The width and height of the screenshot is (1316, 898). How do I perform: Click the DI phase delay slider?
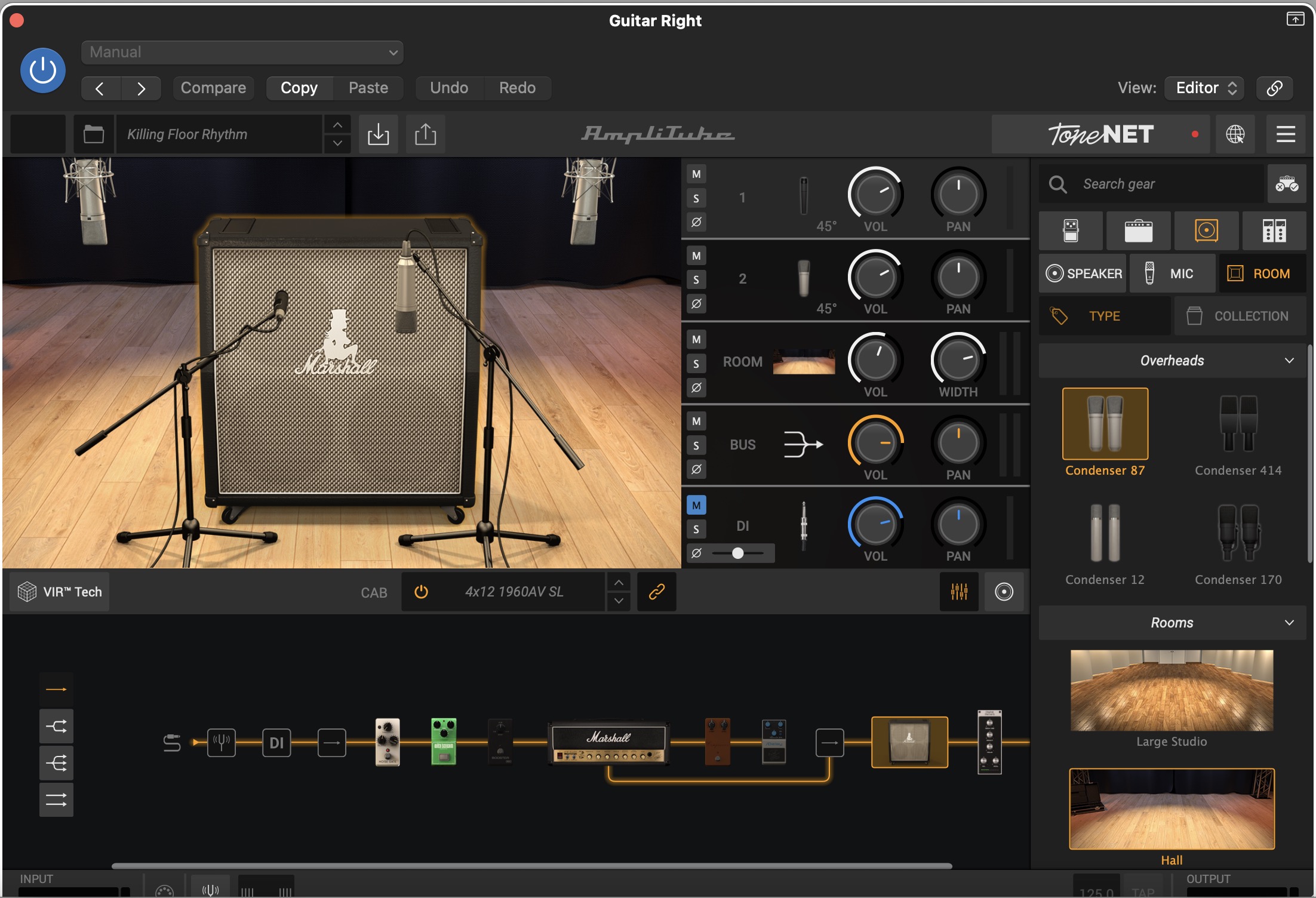738,553
